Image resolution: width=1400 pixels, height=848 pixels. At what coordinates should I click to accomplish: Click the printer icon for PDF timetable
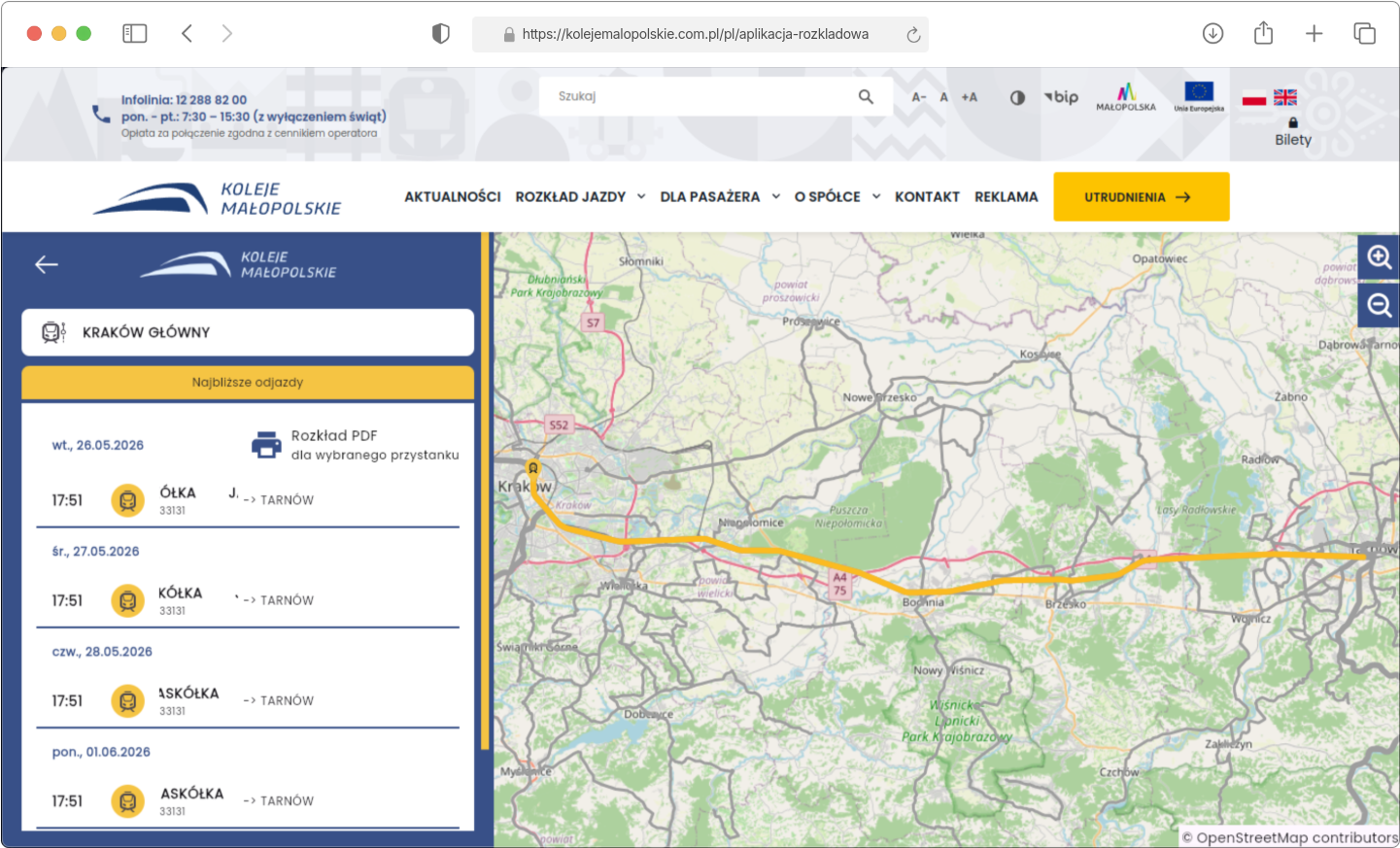coord(266,445)
